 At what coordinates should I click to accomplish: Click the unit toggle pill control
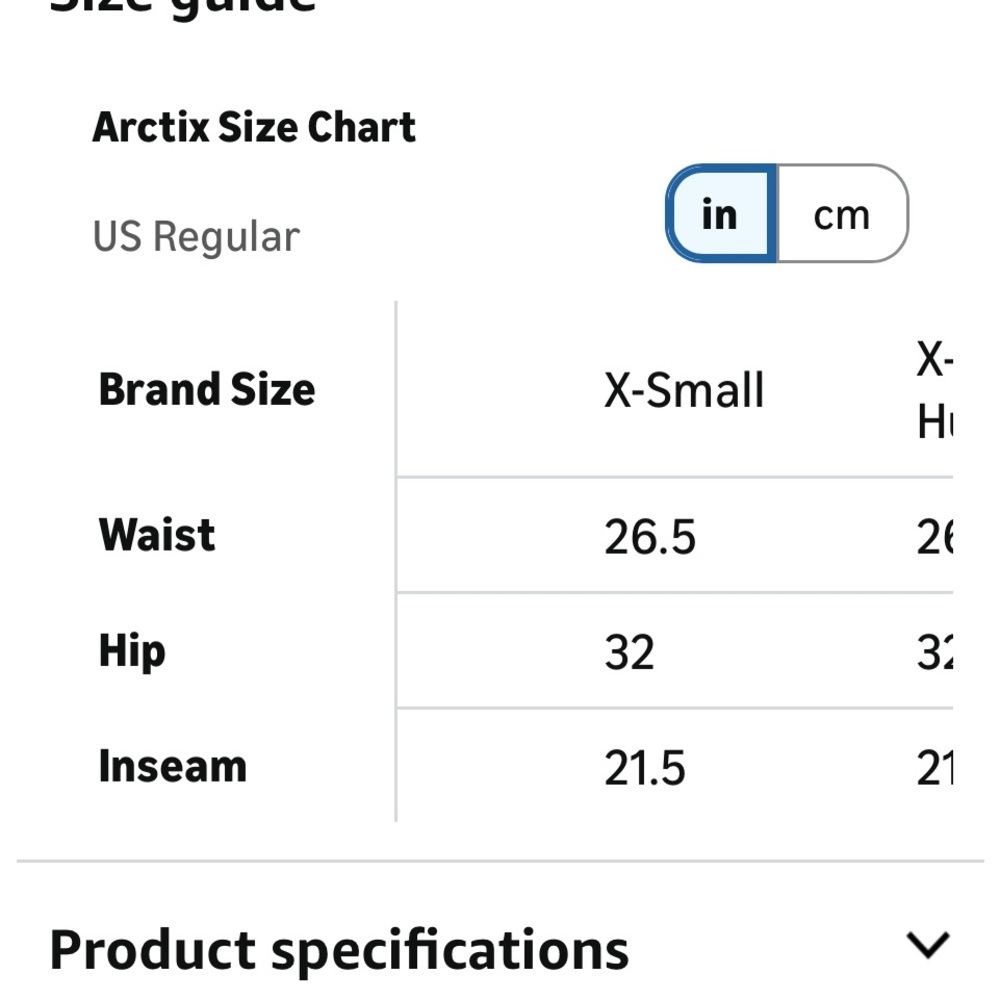(x=786, y=214)
